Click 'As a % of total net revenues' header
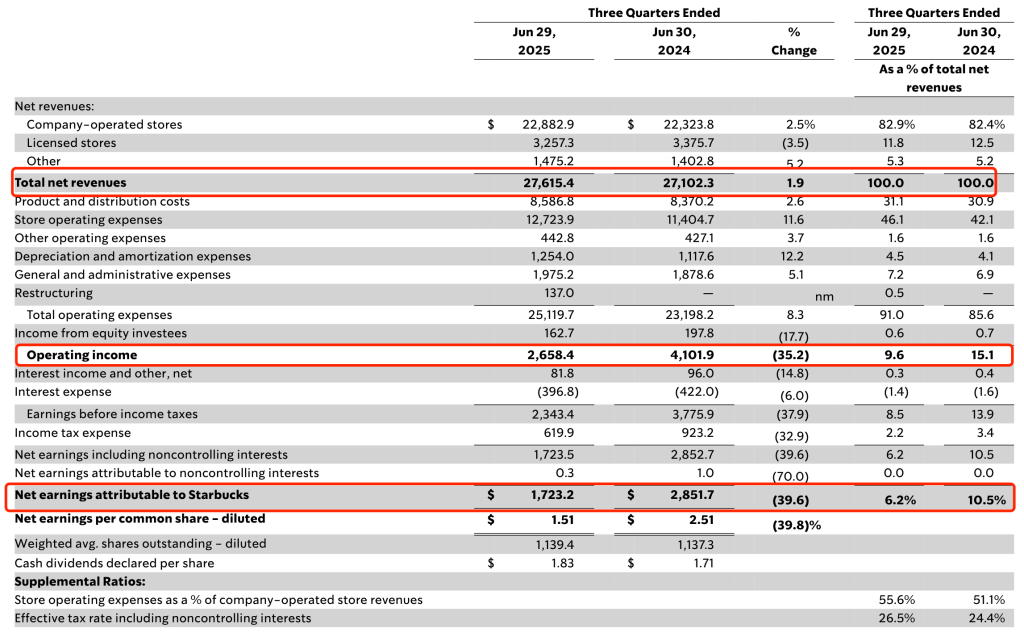 (934, 78)
